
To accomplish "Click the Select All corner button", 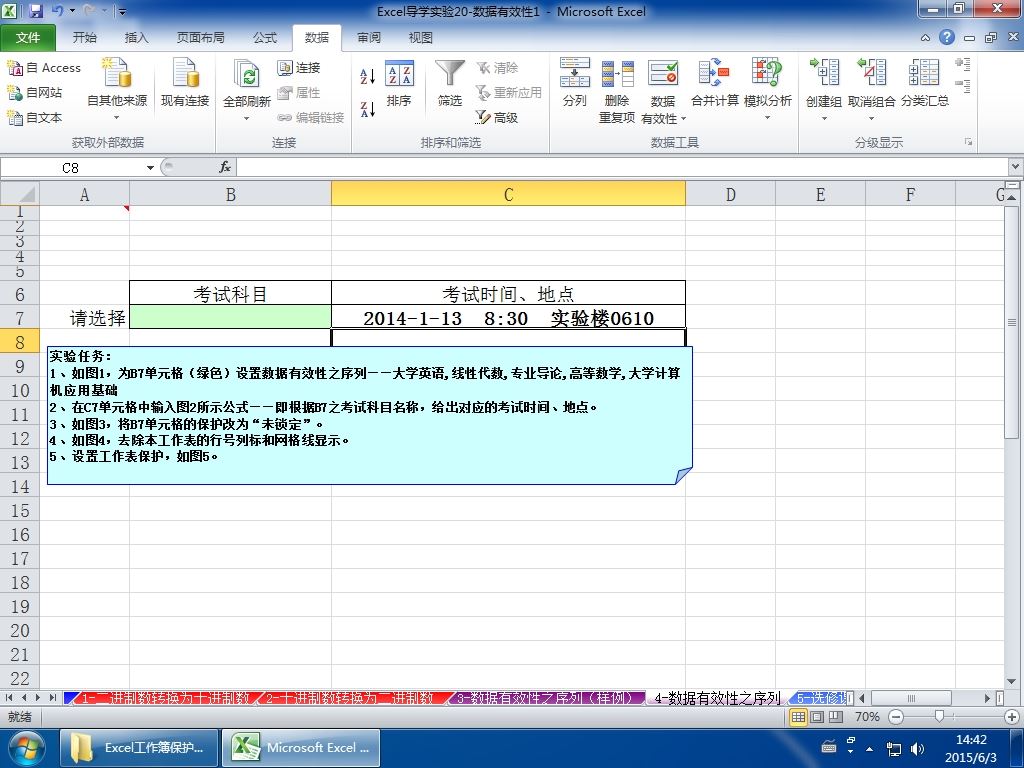I will tap(20, 194).
